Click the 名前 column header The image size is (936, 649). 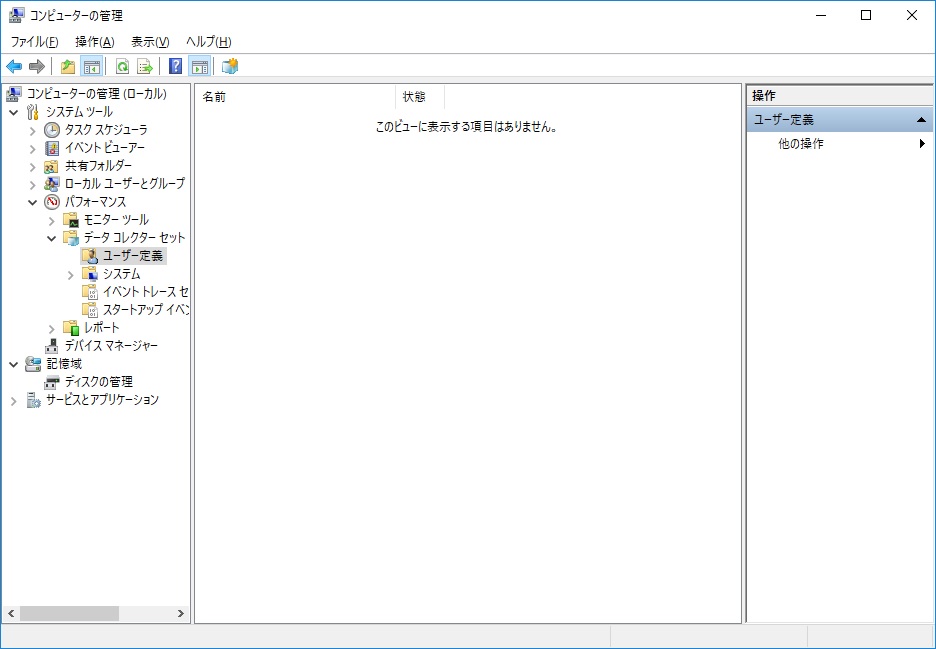295,97
